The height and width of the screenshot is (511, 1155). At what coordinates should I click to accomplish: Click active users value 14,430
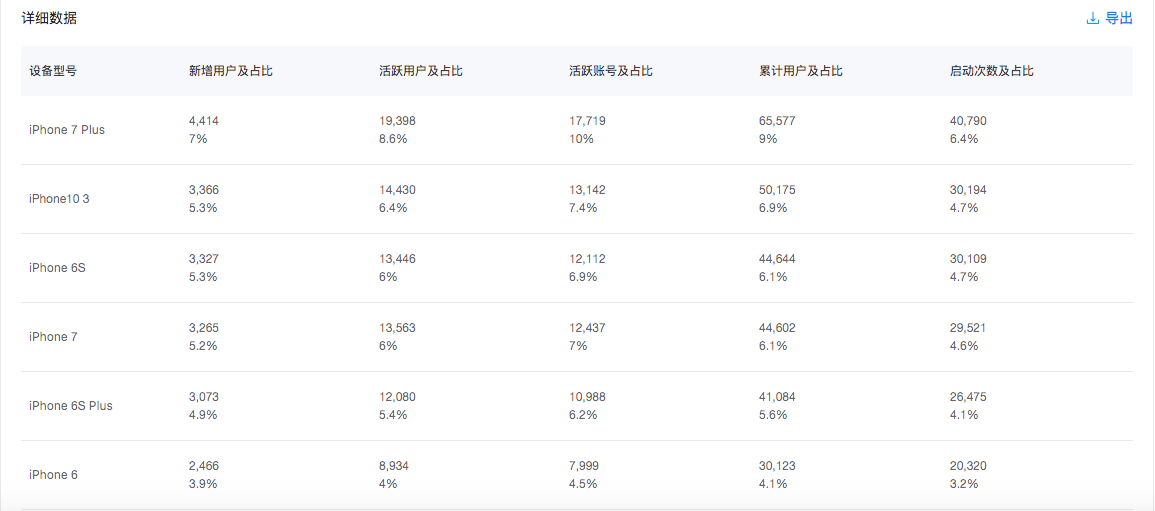tap(397, 190)
